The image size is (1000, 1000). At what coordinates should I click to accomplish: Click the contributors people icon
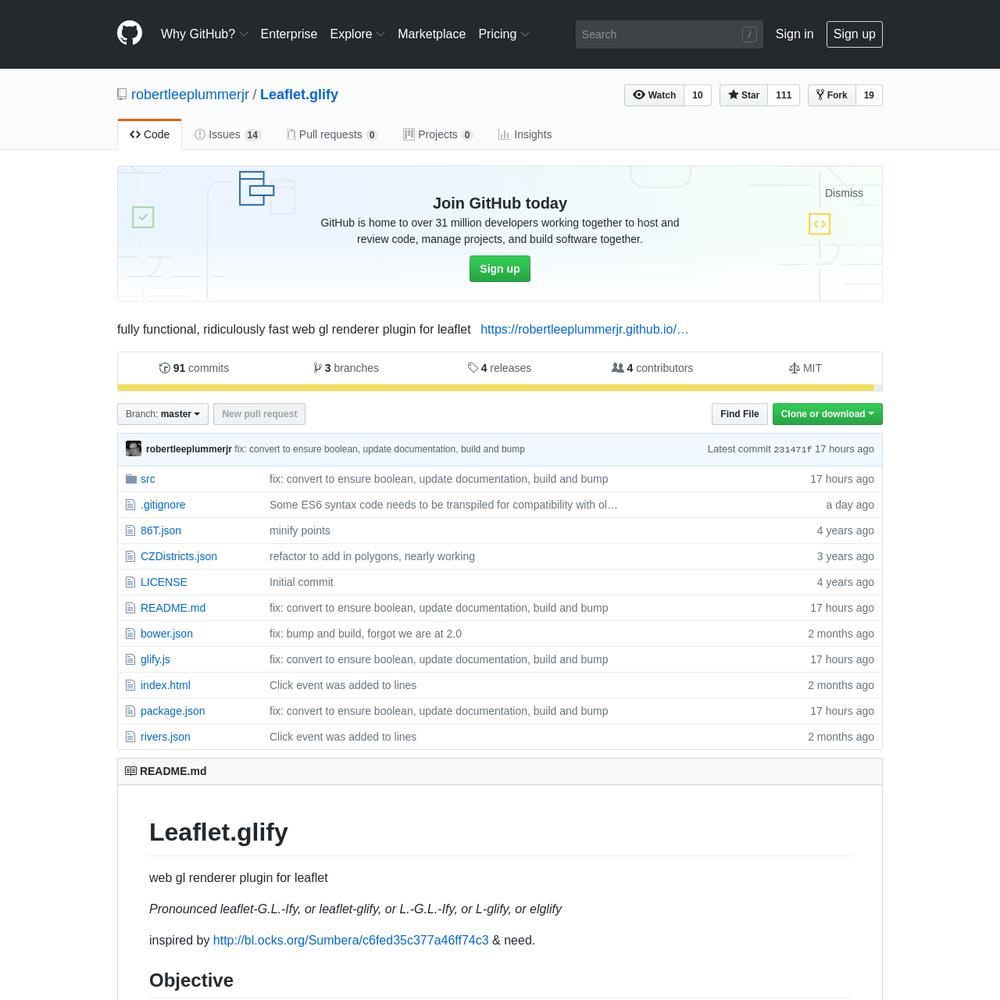pyautogui.click(x=617, y=368)
